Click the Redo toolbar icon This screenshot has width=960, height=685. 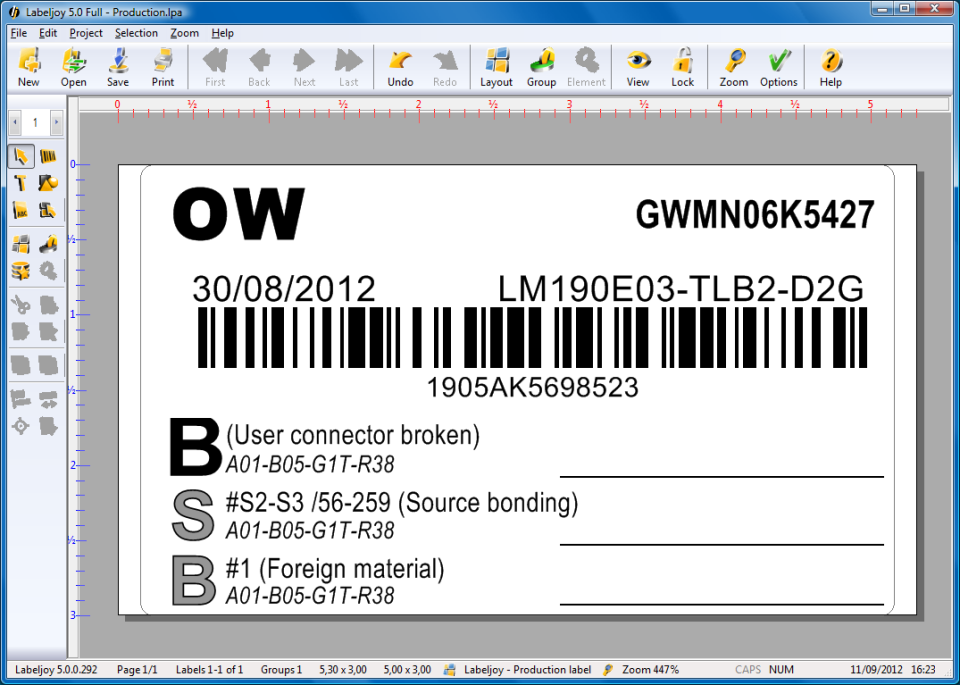(445, 67)
